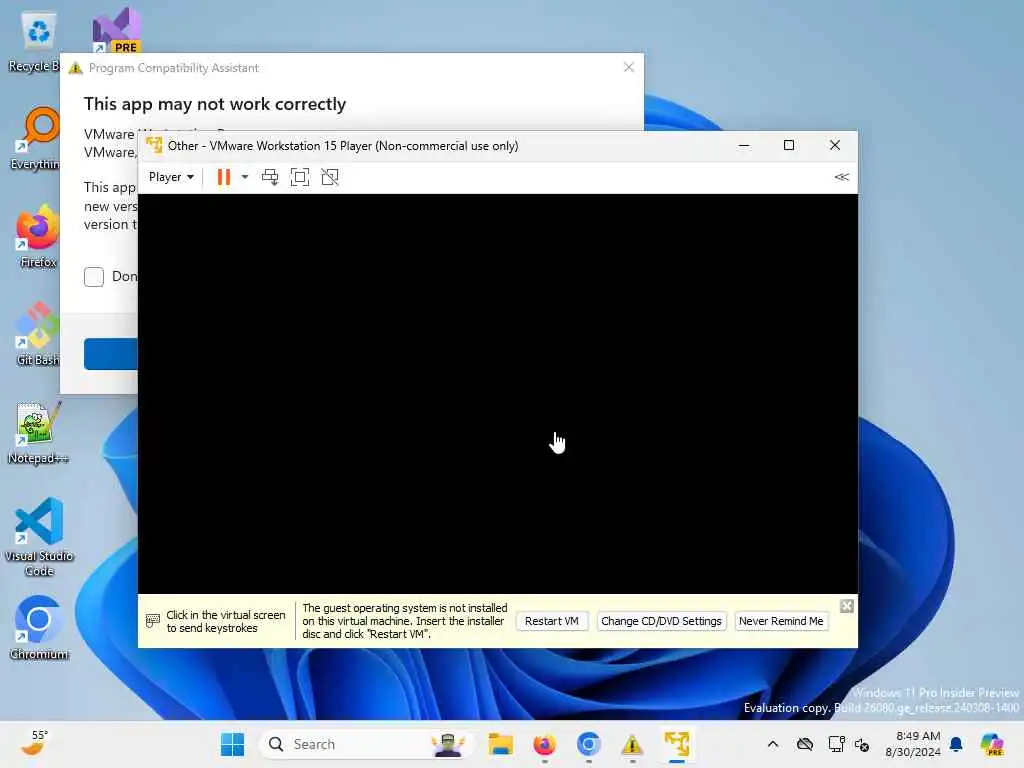Pause the virtual machine with the orange pause icon
The image size is (1024, 768).
[223, 177]
